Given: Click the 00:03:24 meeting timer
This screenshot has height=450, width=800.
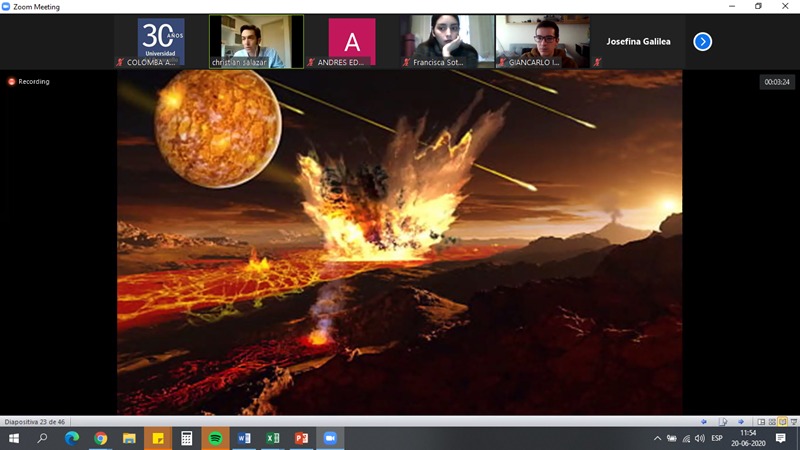Looking at the screenshot, I should [777, 82].
